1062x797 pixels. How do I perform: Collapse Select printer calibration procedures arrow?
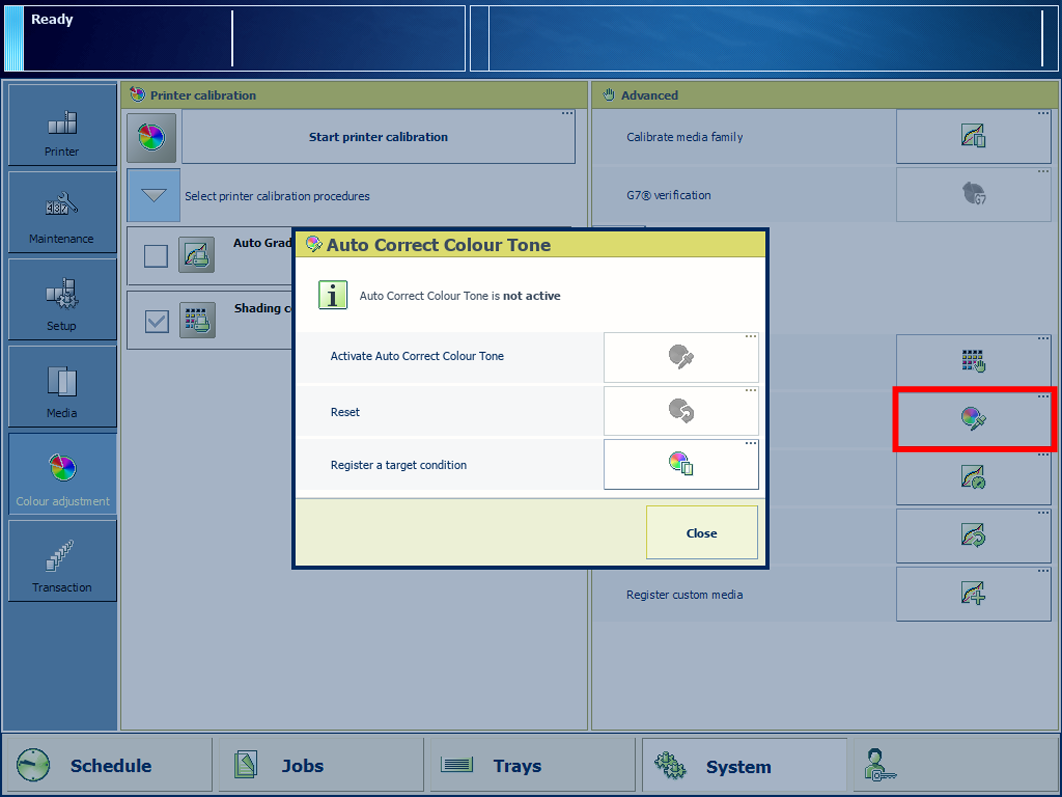(154, 195)
